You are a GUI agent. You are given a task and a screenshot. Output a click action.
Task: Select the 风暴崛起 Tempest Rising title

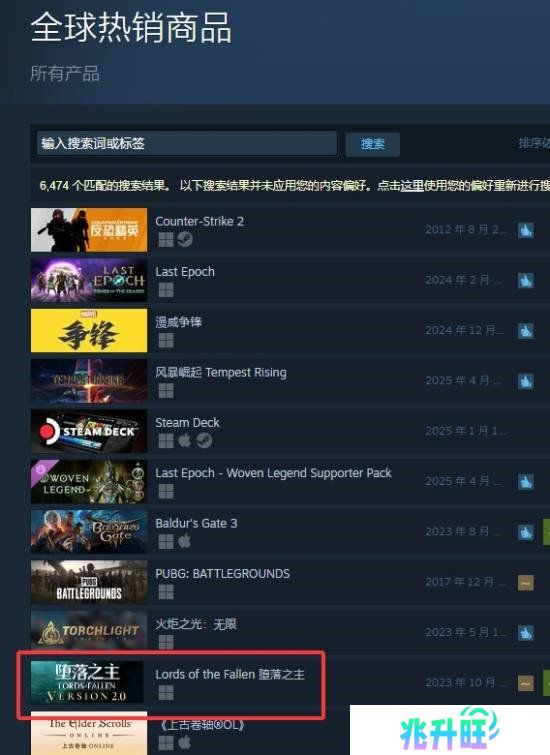[x=221, y=373]
